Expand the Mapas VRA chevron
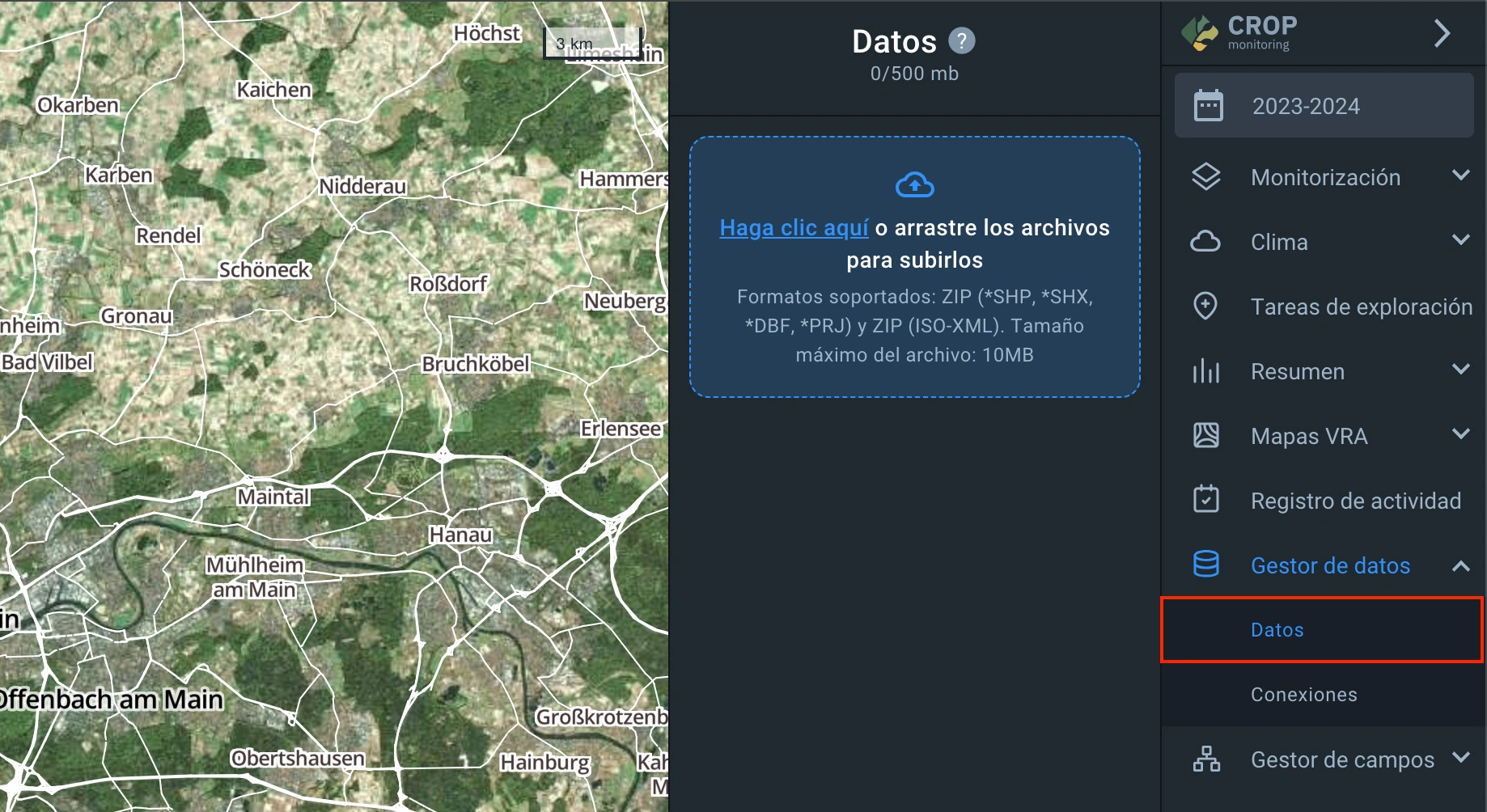The width and height of the screenshot is (1487, 812). 1460,434
